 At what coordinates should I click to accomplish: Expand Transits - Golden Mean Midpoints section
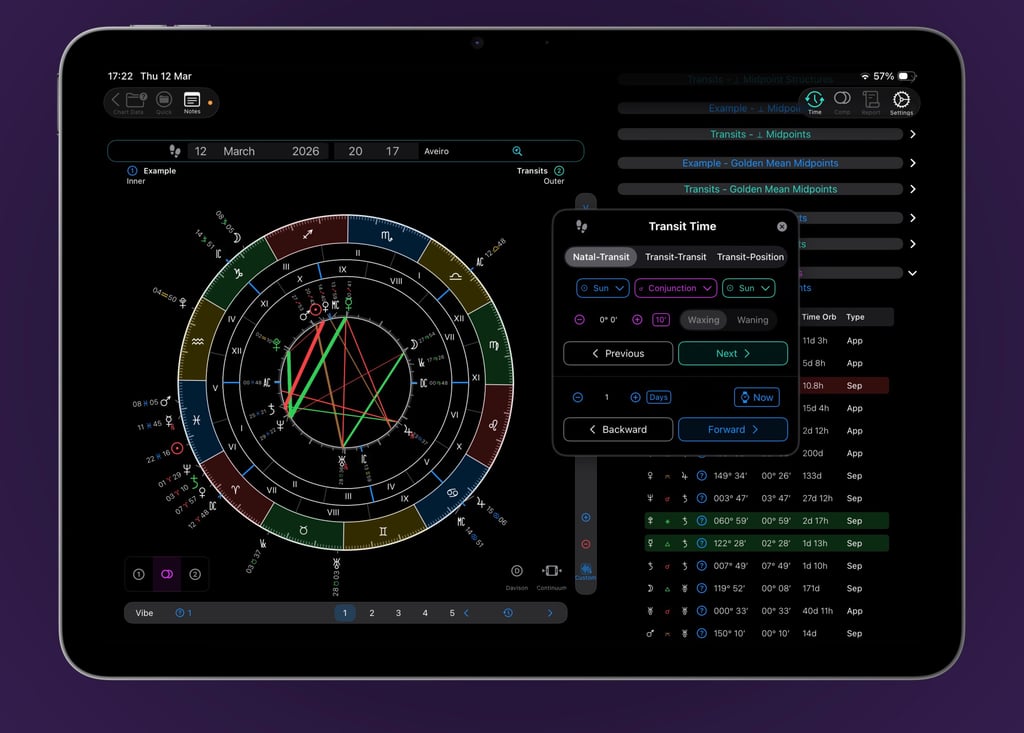point(913,189)
